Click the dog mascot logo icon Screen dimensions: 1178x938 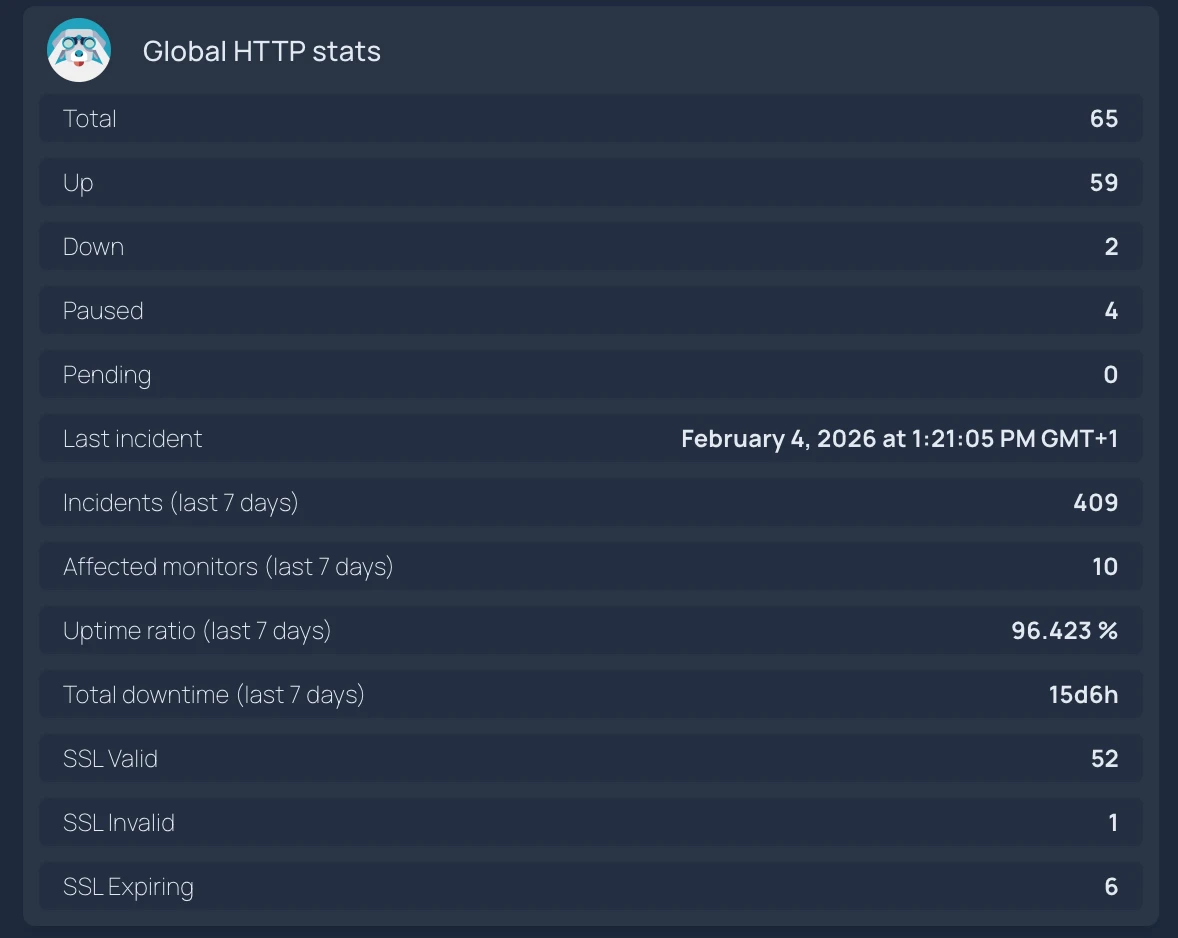click(x=79, y=51)
